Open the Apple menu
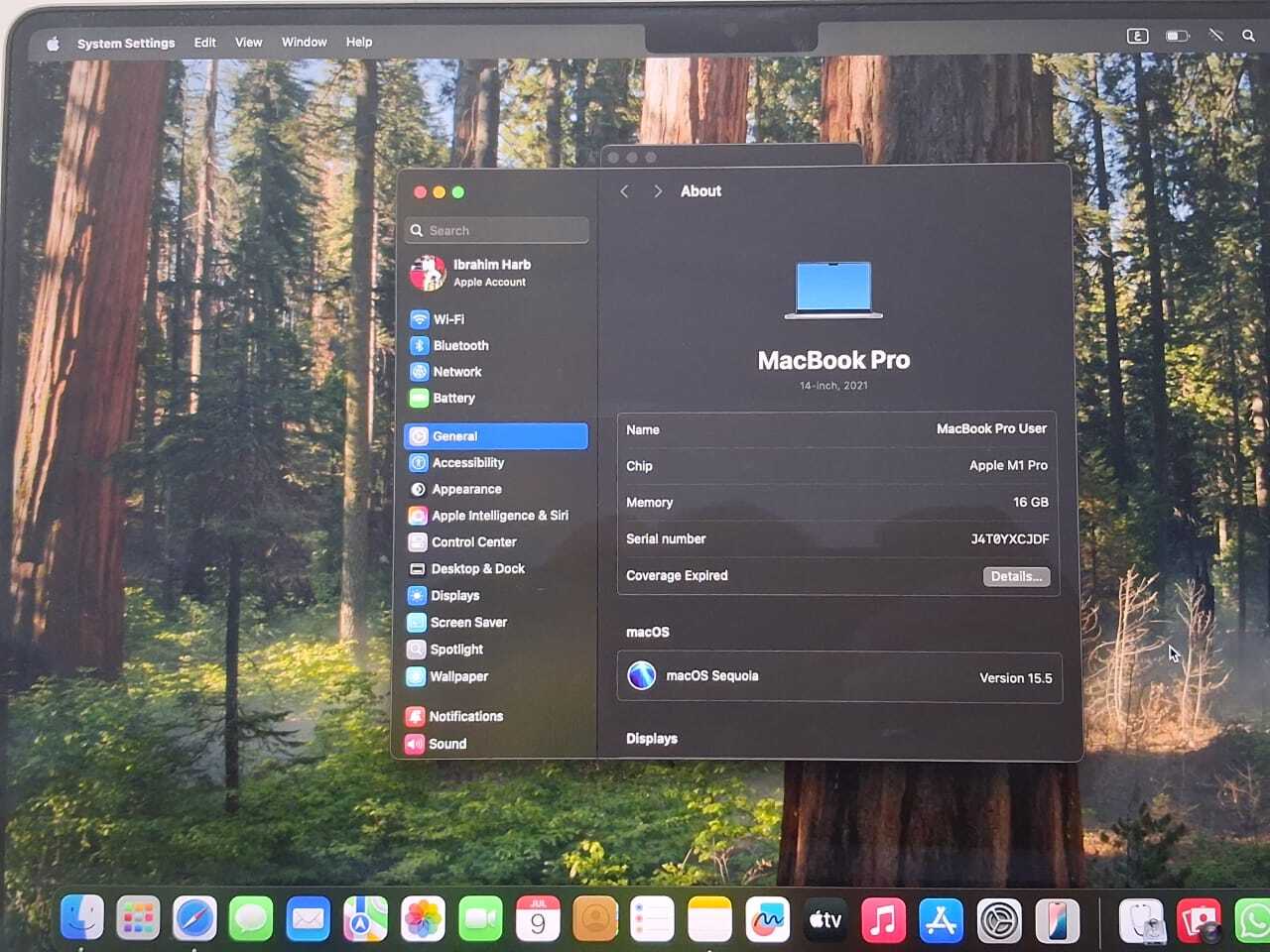The height and width of the screenshot is (952, 1270). (53, 43)
